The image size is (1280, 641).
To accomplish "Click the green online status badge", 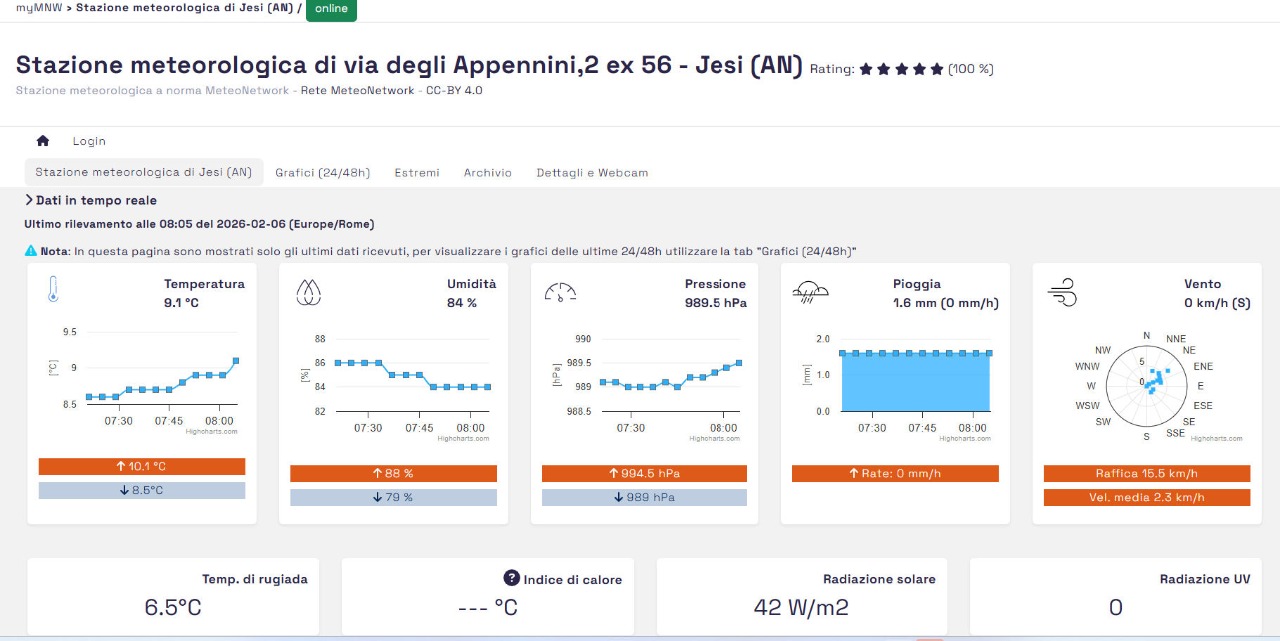I will coord(331,9).
